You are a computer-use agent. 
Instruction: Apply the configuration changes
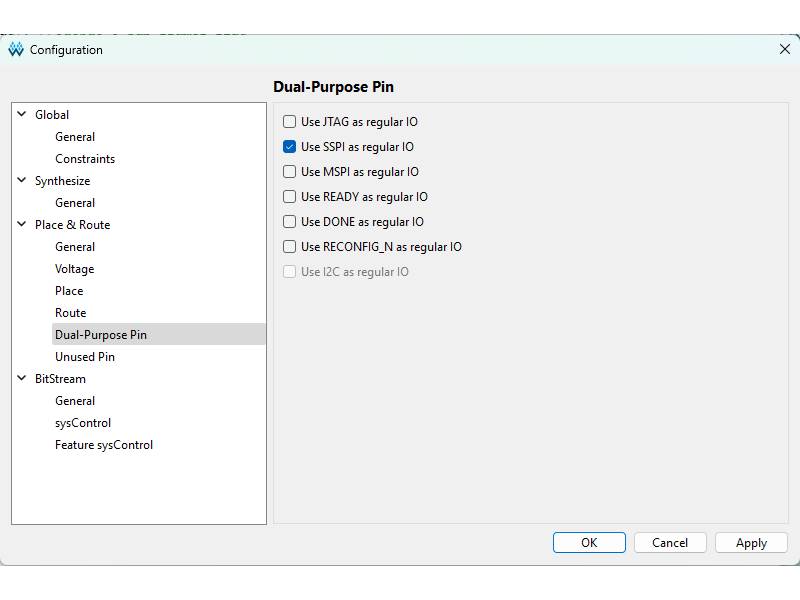point(751,543)
